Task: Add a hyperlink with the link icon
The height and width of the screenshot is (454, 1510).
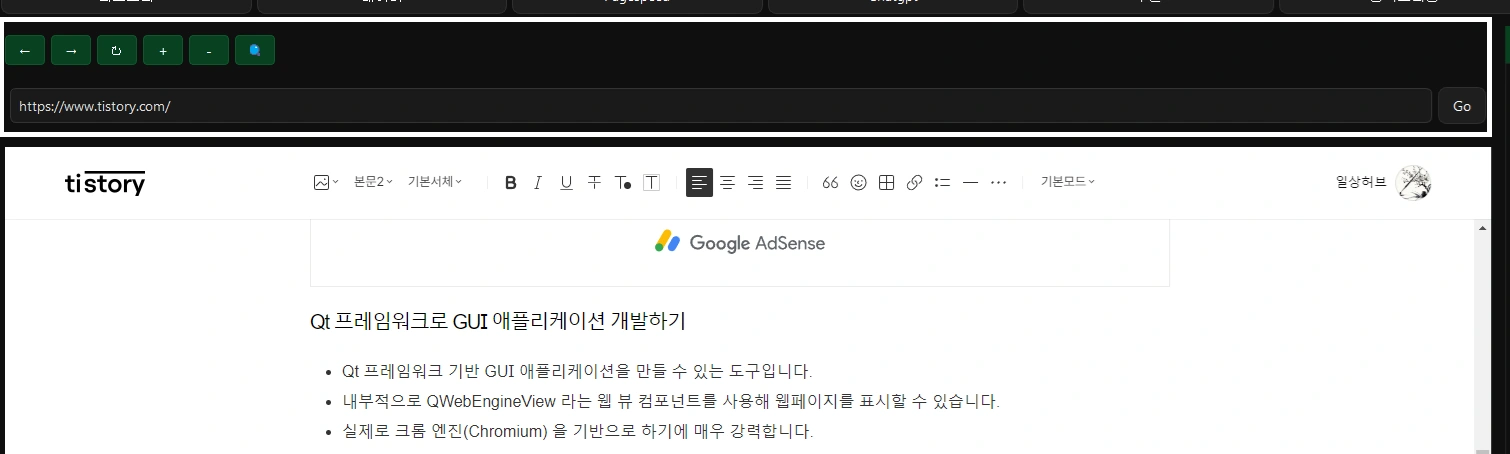Action: pos(914,183)
